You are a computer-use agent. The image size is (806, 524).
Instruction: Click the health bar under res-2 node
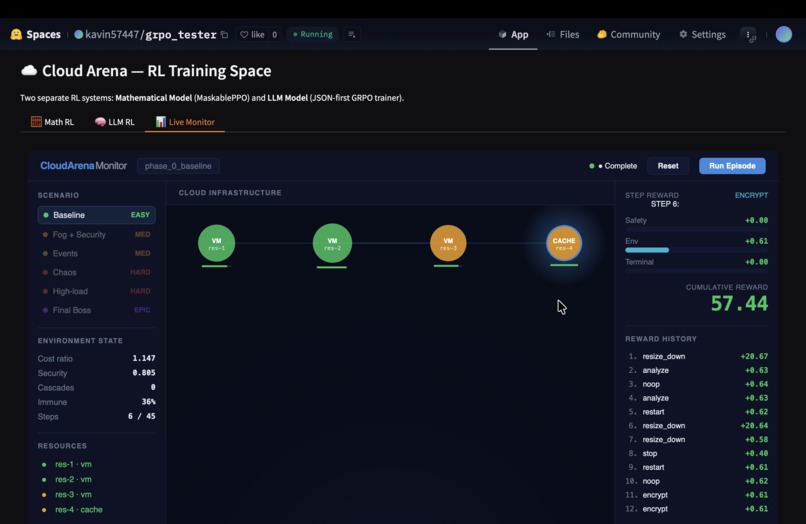(x=332, y=267)
